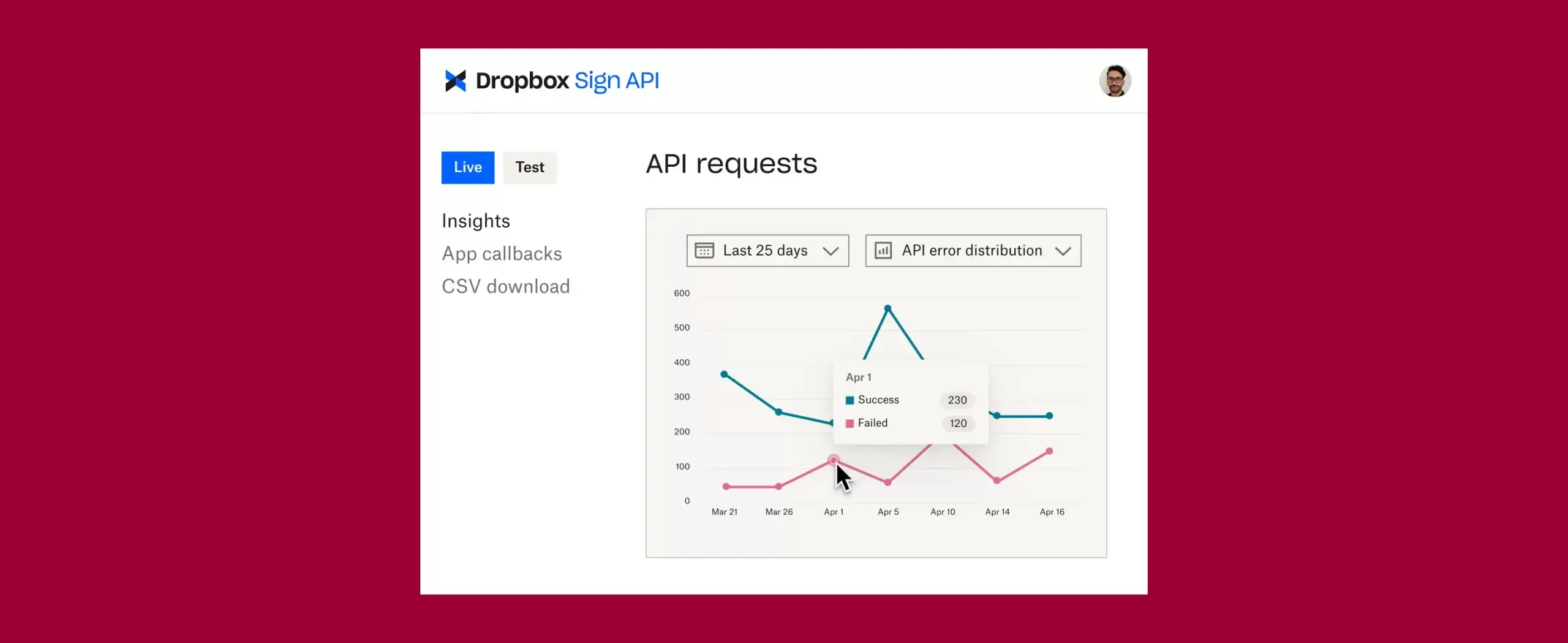Go to App callbacks
This screenshot has width=1568, height=643.
(502, 254)
